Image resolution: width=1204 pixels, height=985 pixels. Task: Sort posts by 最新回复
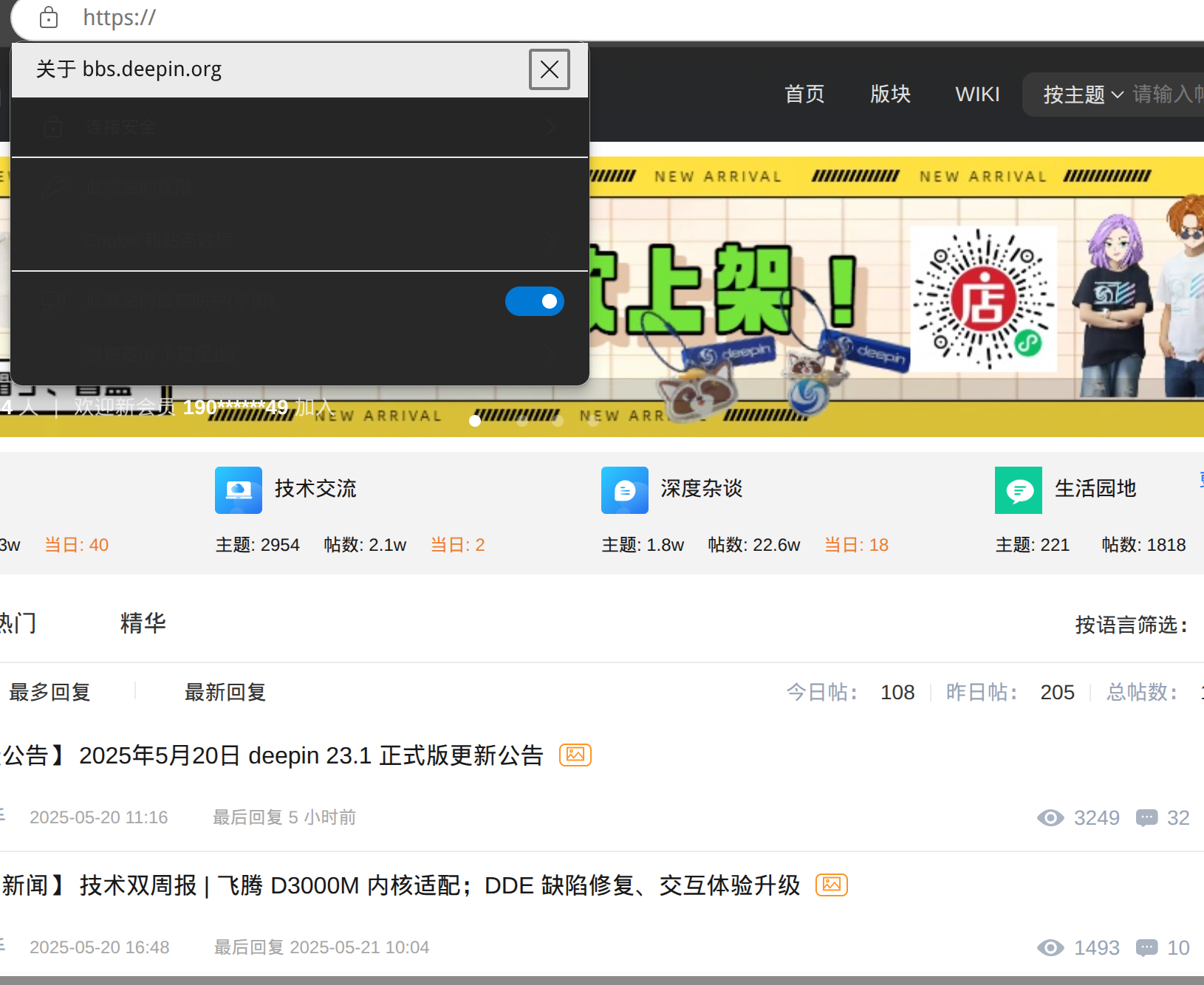[x=225, y=692]
